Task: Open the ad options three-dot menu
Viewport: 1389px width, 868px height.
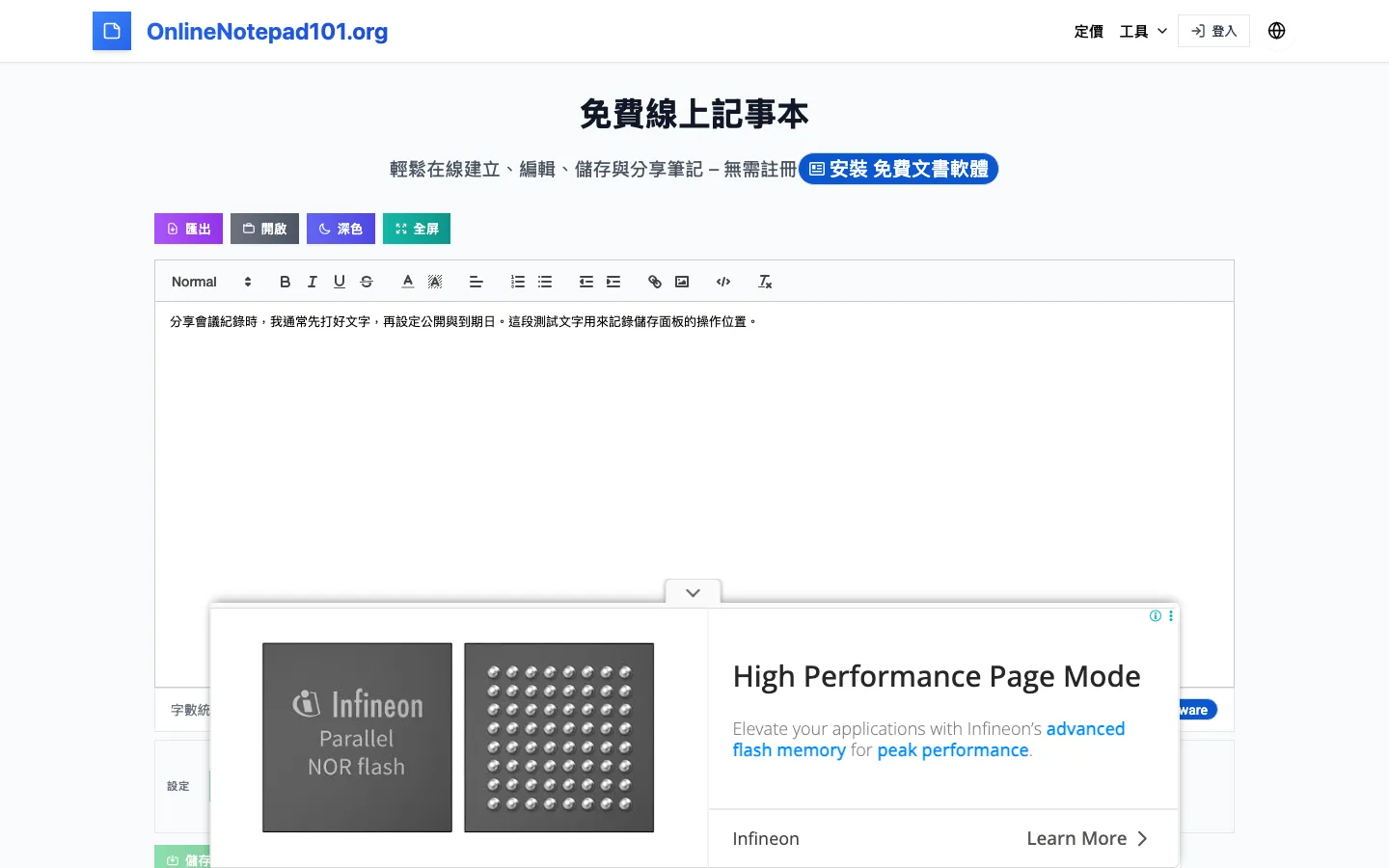Action: click(x=1171, y=615)
